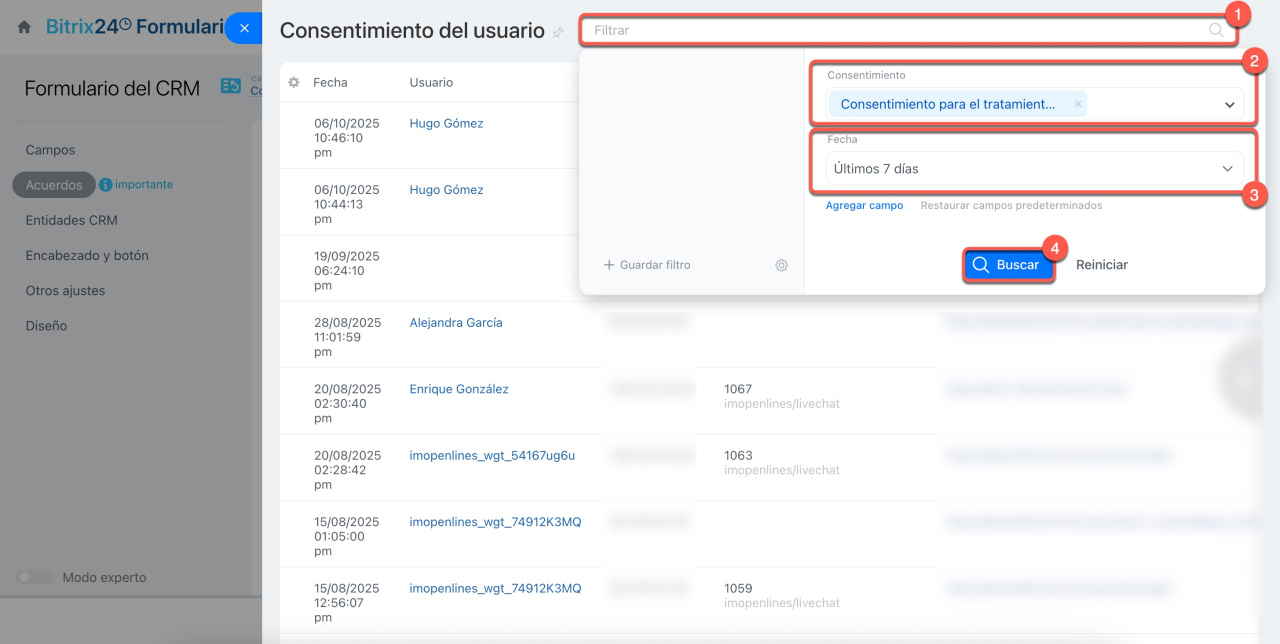Image resolution: width=1280 pixels, height=644 pixels.
Task: Click Guardar filtro
Action: [x=647, y=265]
